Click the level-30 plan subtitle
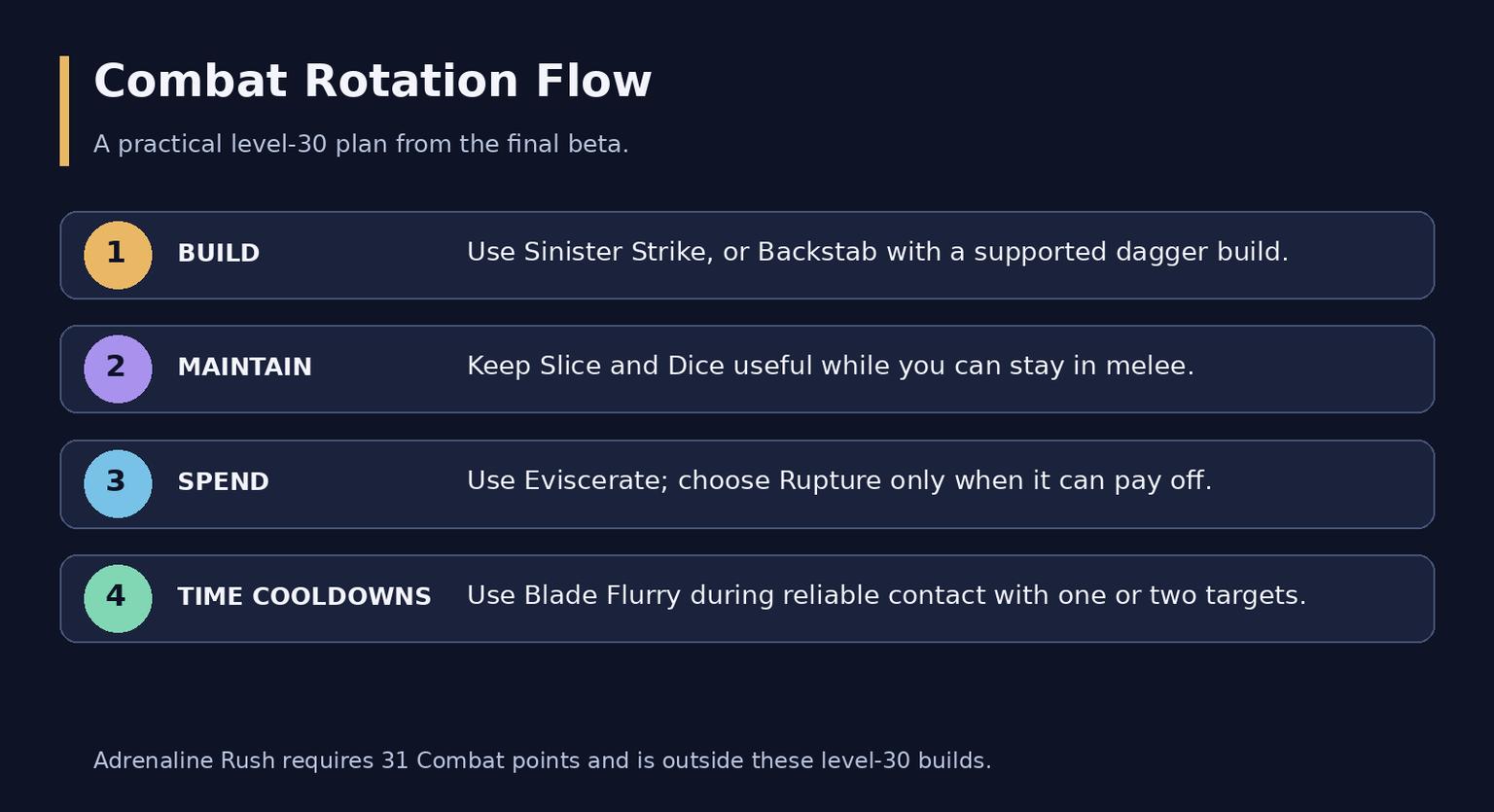Screen dimensions: 1494x812 tap(361, 145)
